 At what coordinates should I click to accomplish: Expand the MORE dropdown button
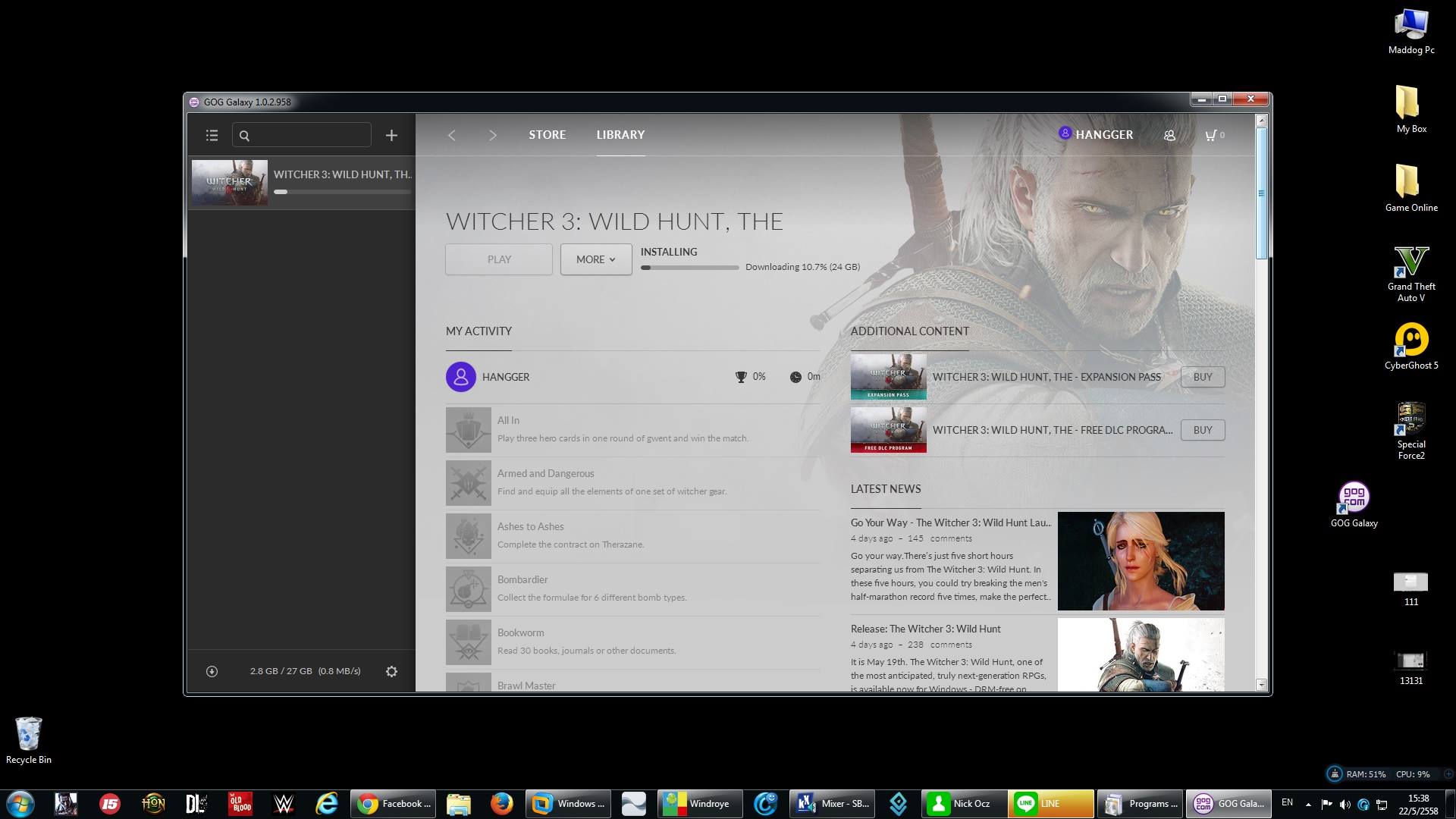[x=595, y=259]
